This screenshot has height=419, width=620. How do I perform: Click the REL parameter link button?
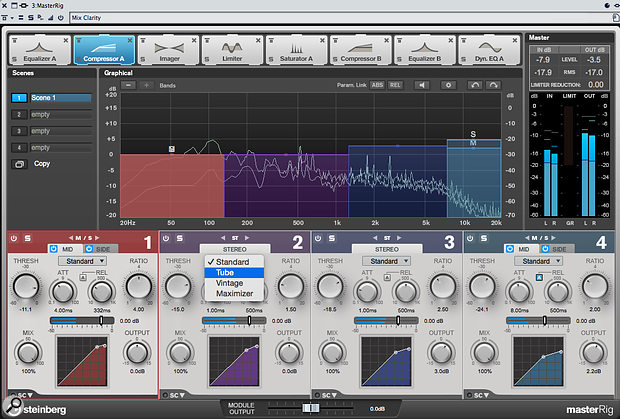[395, 85]
